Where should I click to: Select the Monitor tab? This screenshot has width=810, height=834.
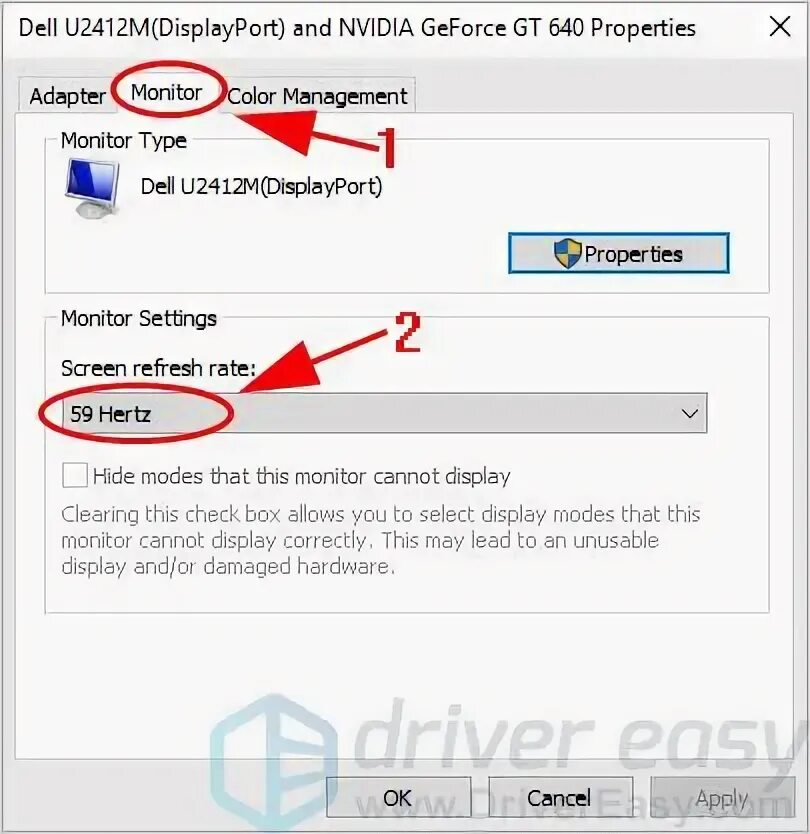[166, 93]
